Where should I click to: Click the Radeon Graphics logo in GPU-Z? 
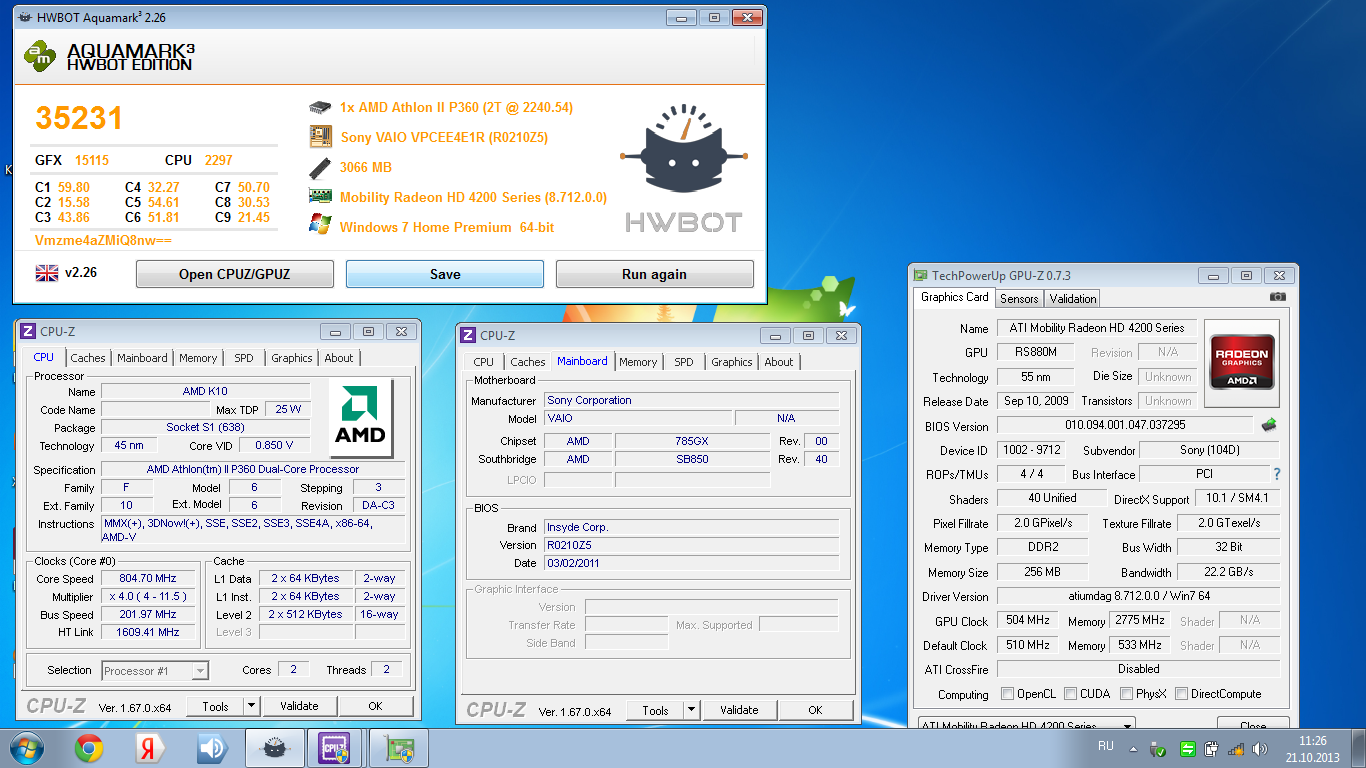(1241, 363)
